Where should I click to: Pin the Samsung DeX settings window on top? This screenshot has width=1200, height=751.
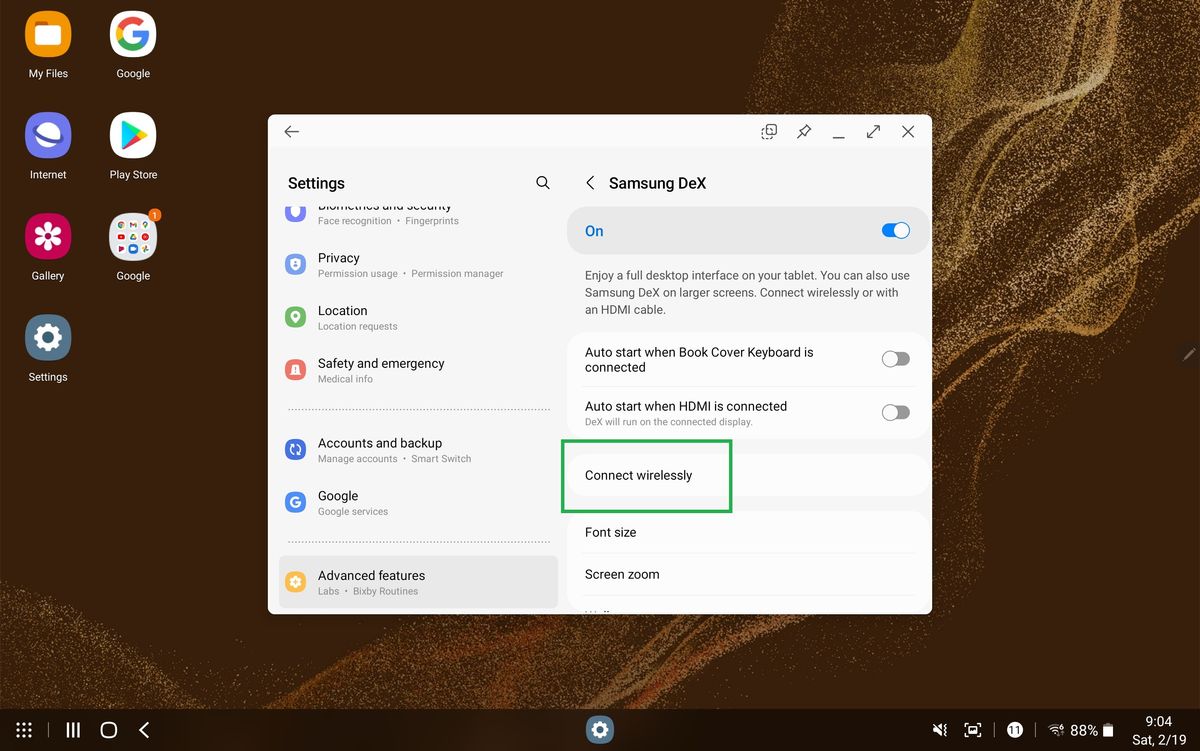click(x=803, y=131)
